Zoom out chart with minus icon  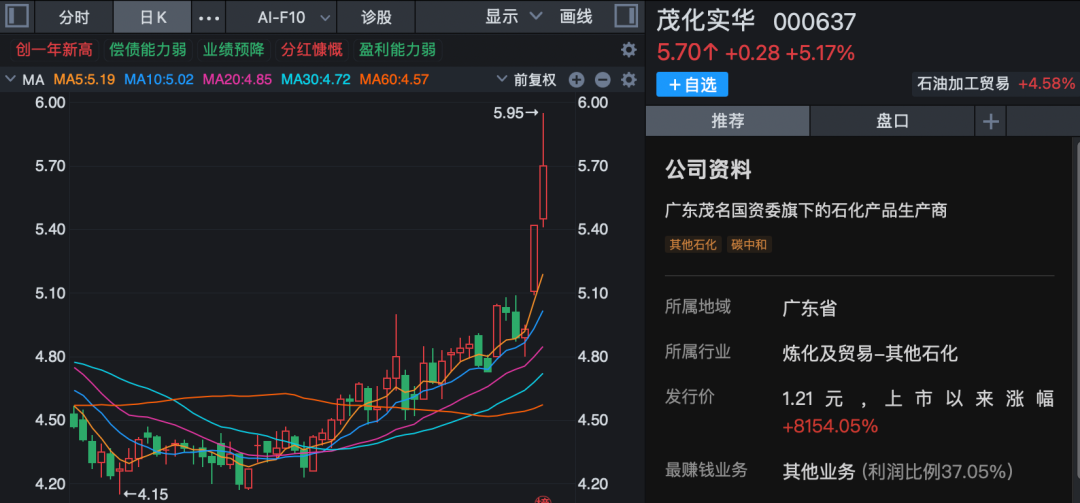(x=602, y=80)
